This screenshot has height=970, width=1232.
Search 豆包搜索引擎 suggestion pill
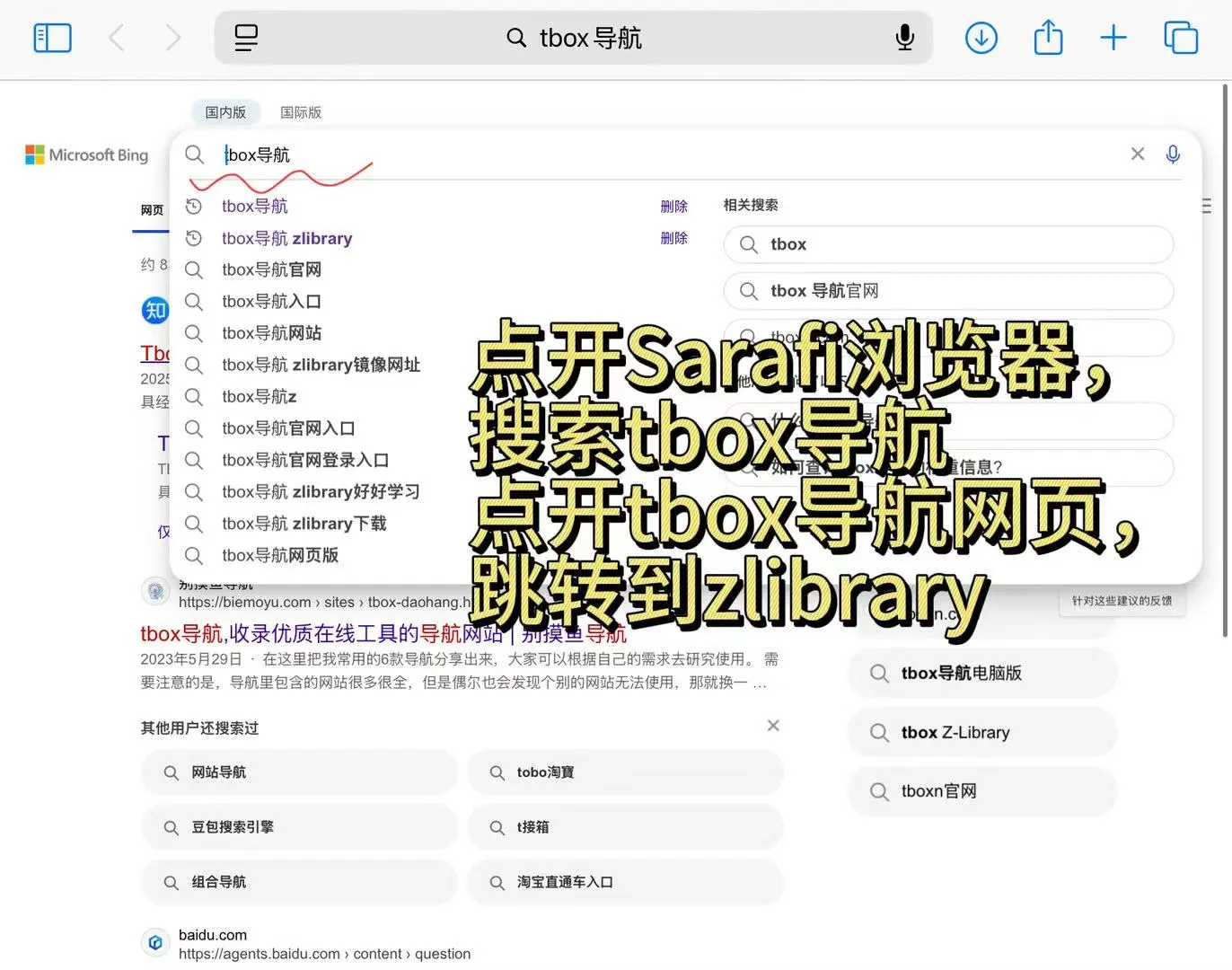point(299,827)
